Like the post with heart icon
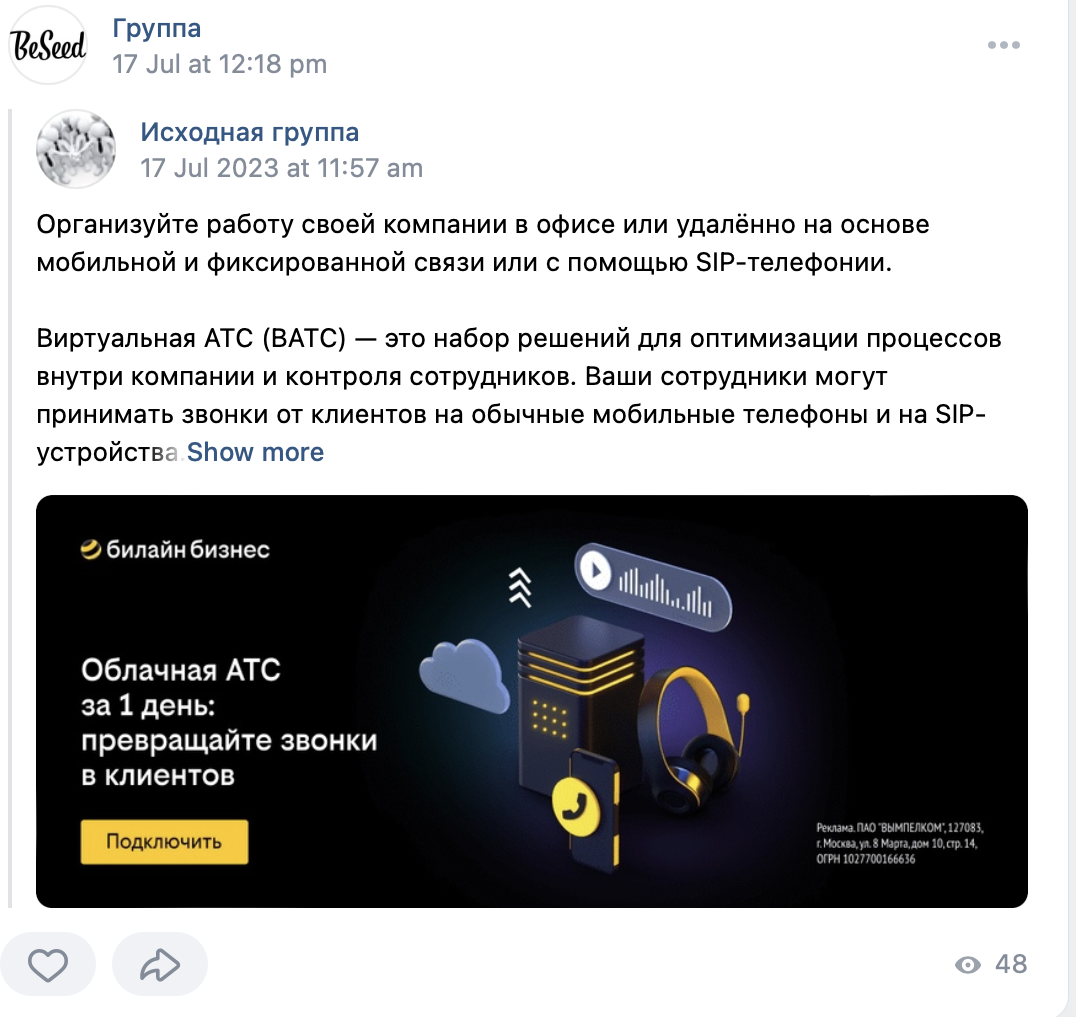The height and width of the screenshot is (1017, 1076). pyautogui.click(x=47, y=965)
